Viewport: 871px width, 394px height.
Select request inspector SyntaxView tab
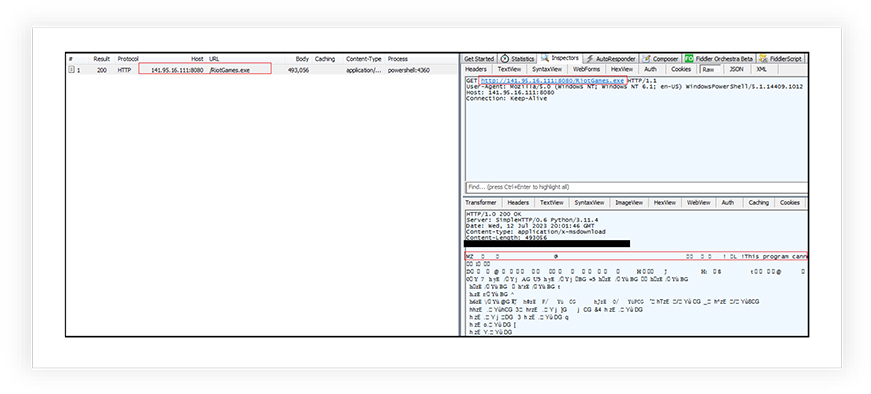(547, 69)
